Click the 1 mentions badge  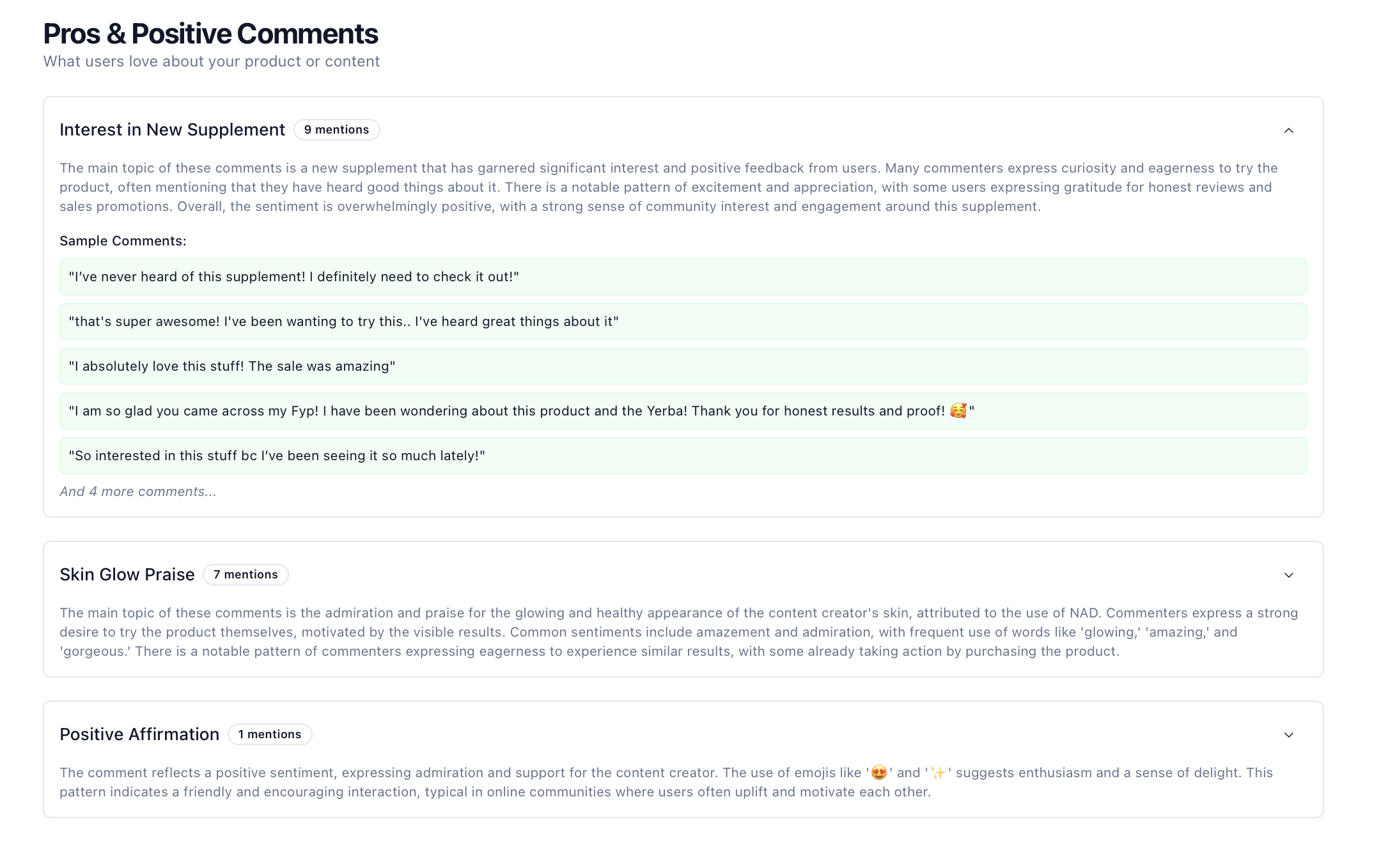coord(269,734)
